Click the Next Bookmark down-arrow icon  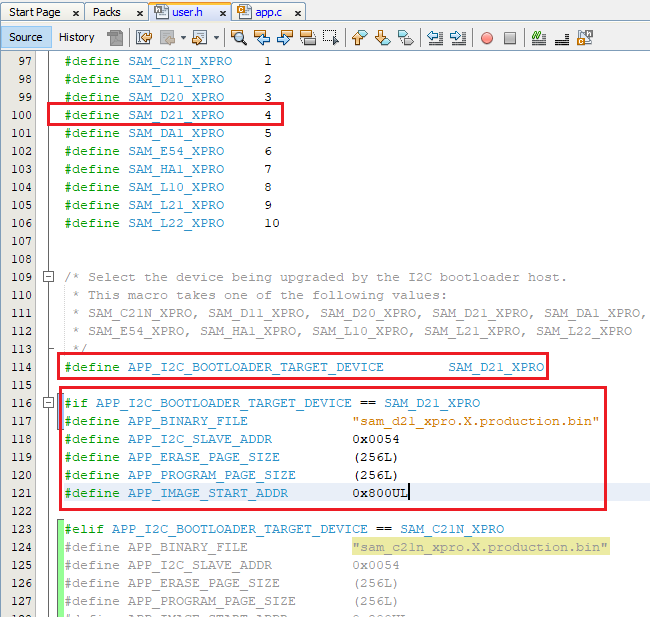tap(383, 38)
